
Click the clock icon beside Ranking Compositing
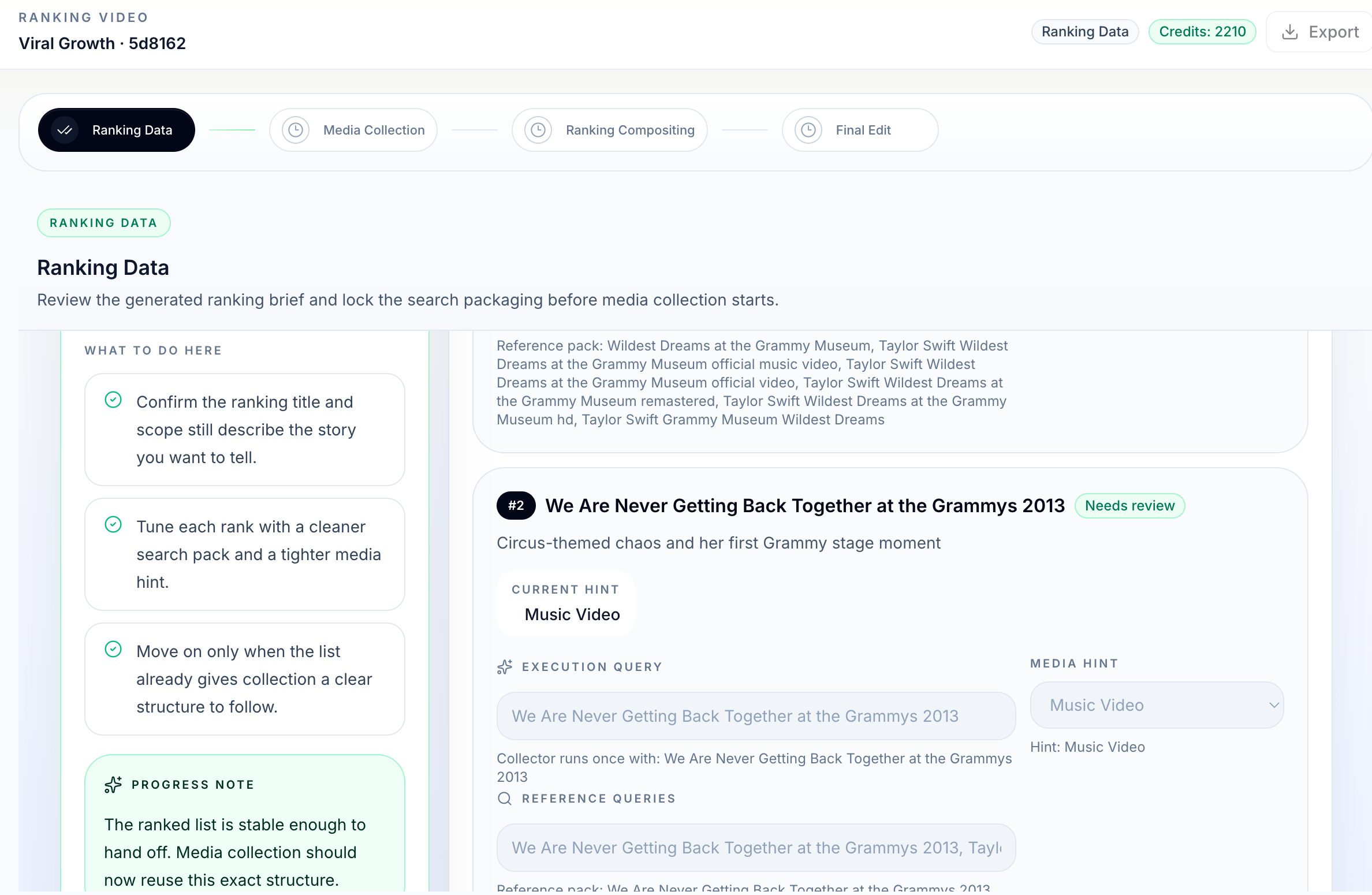[x=538, y=130]
